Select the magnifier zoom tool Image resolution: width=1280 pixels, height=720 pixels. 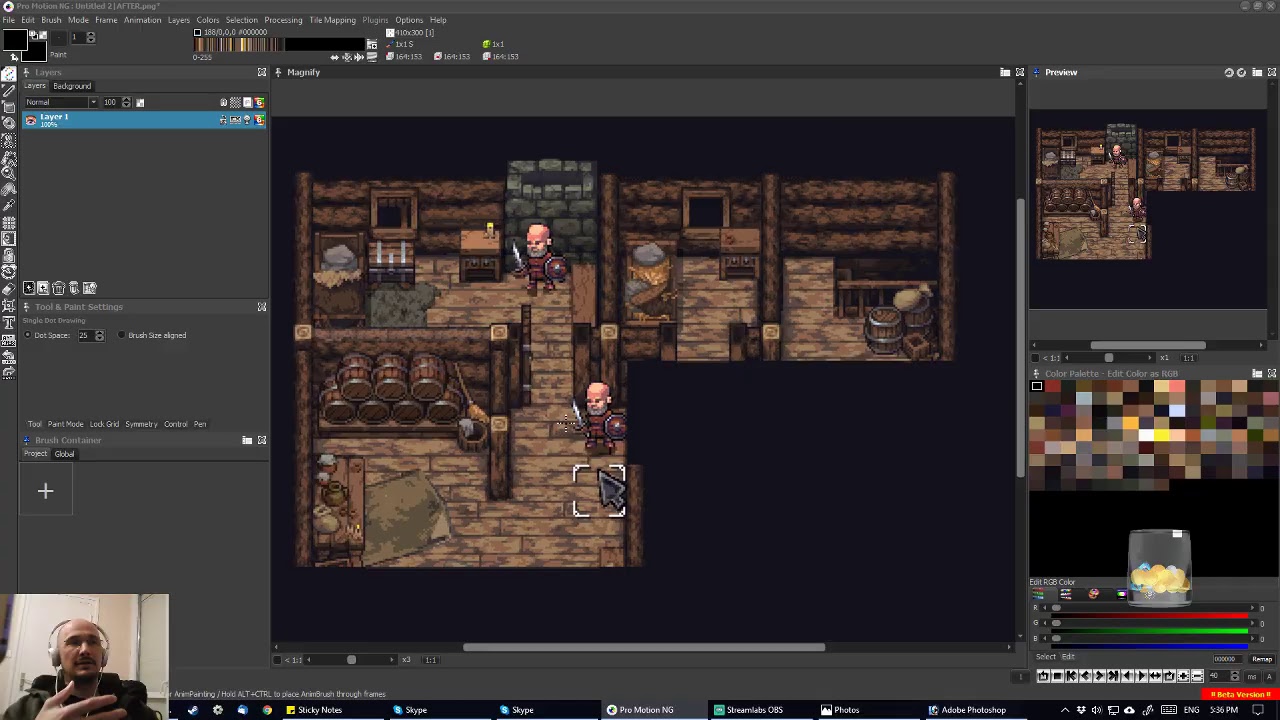coord(9,172)
